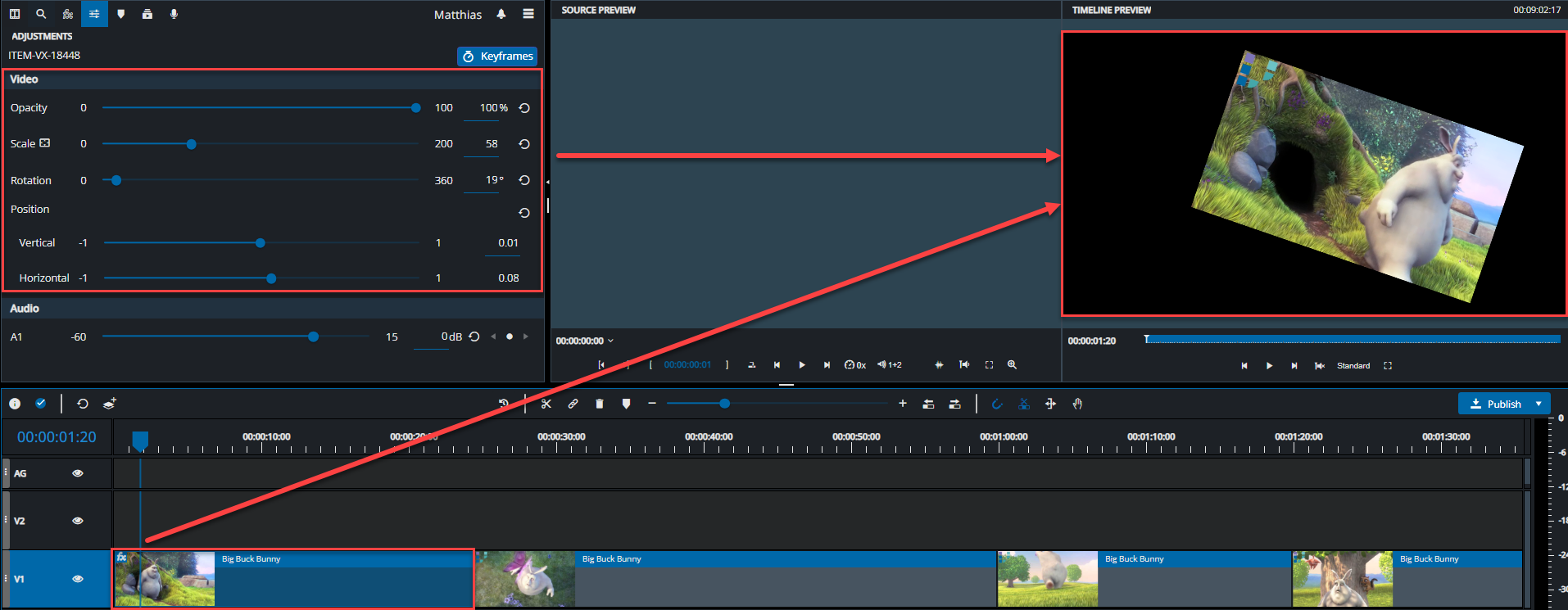Click the Keyframes button

coord(497,56)
